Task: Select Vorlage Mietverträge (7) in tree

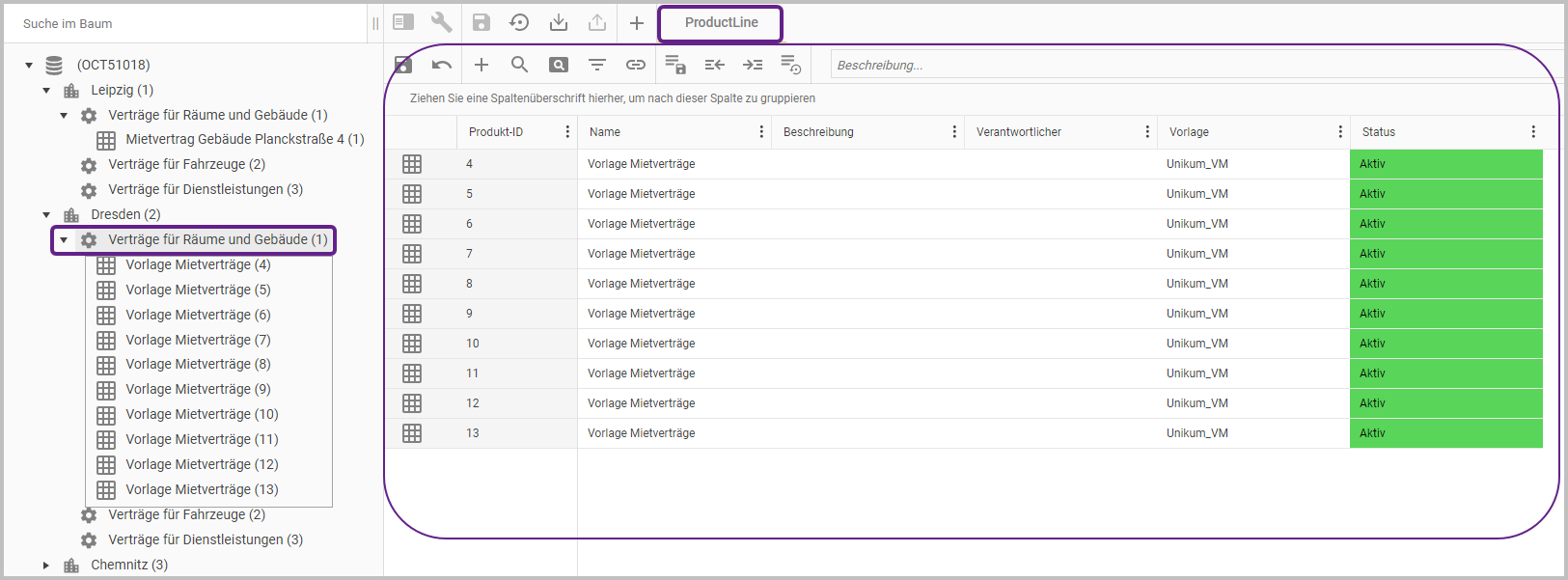Action: (198, 340)
